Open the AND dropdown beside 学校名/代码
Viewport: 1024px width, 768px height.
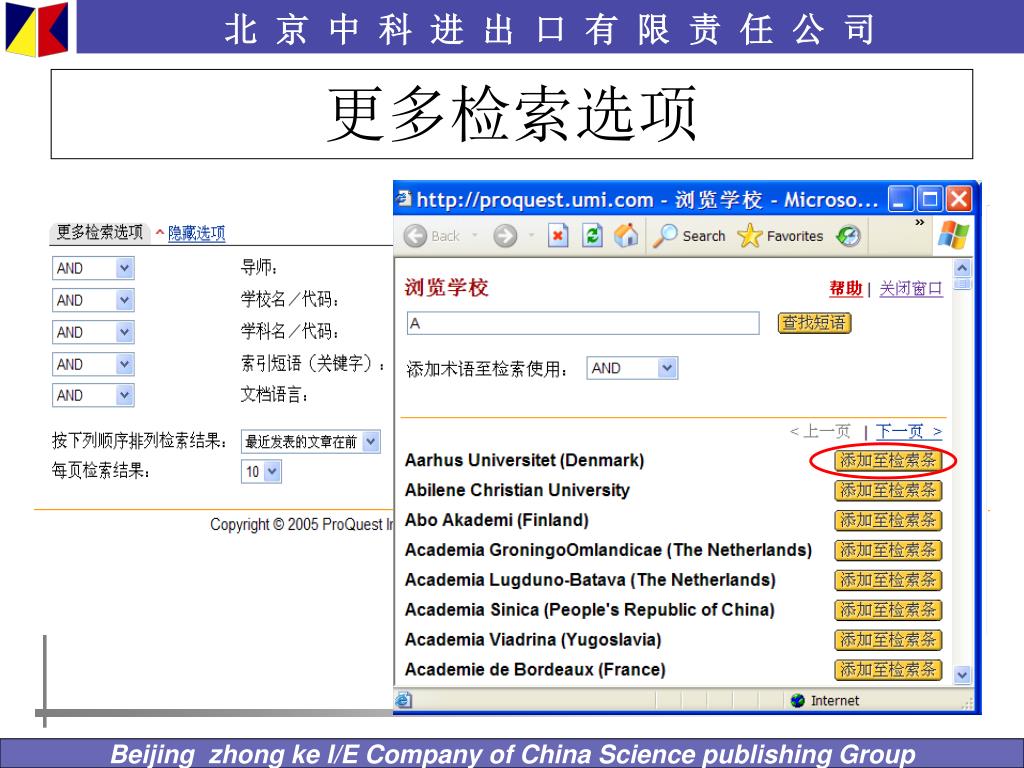[x=93, y=300]
